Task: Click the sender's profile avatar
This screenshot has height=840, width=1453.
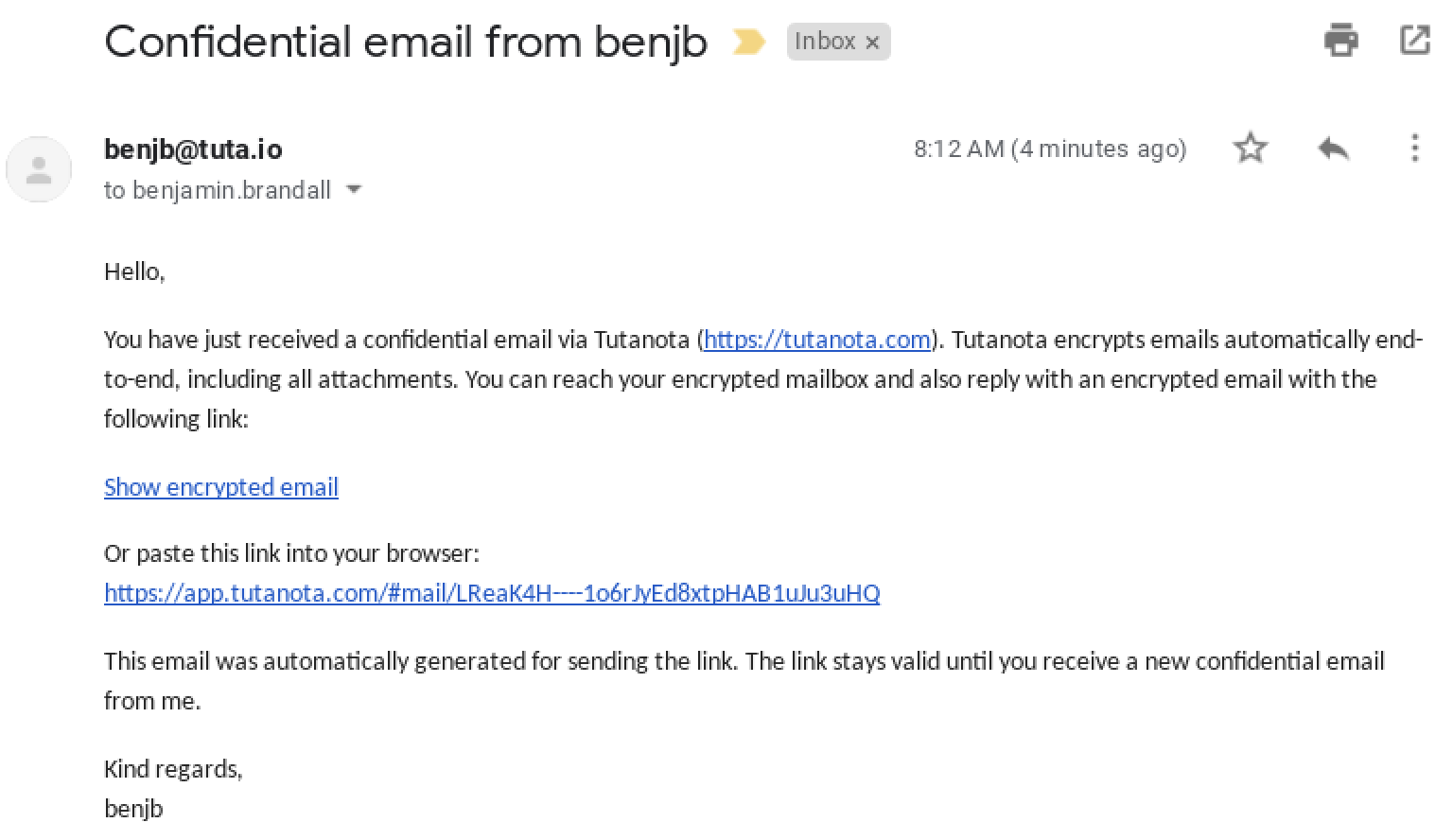Action: click(x=39, y=169)
